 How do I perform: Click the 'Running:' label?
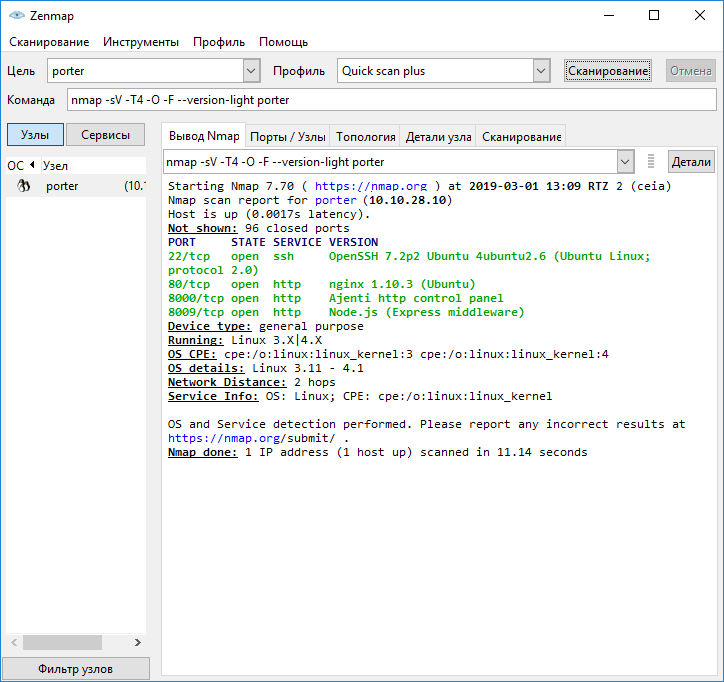point(196,340)
